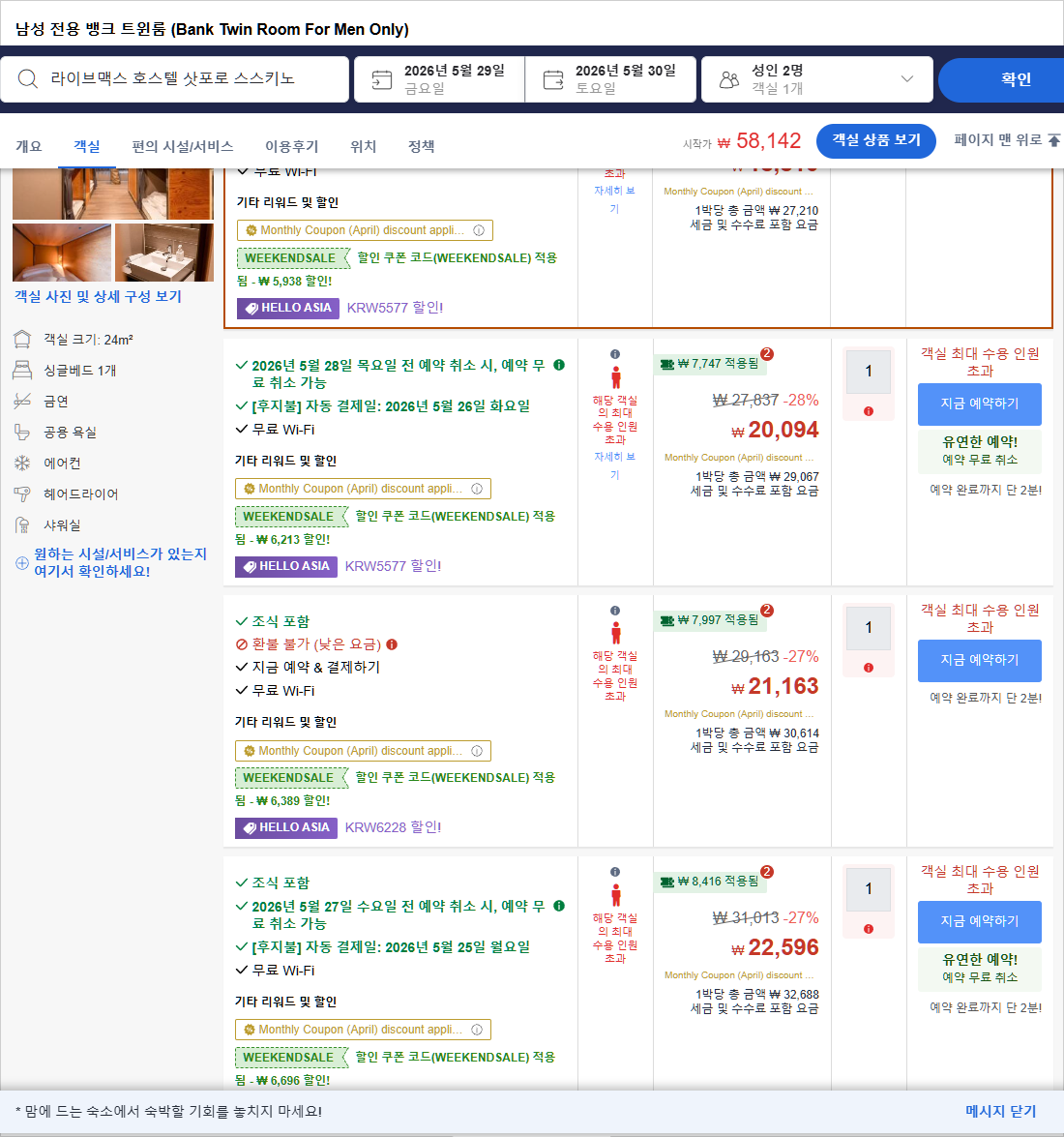Click red warning icon under ₩22,596 quantity
The height and width of the screenshot is (1137, 1064).
coord(869,929)
